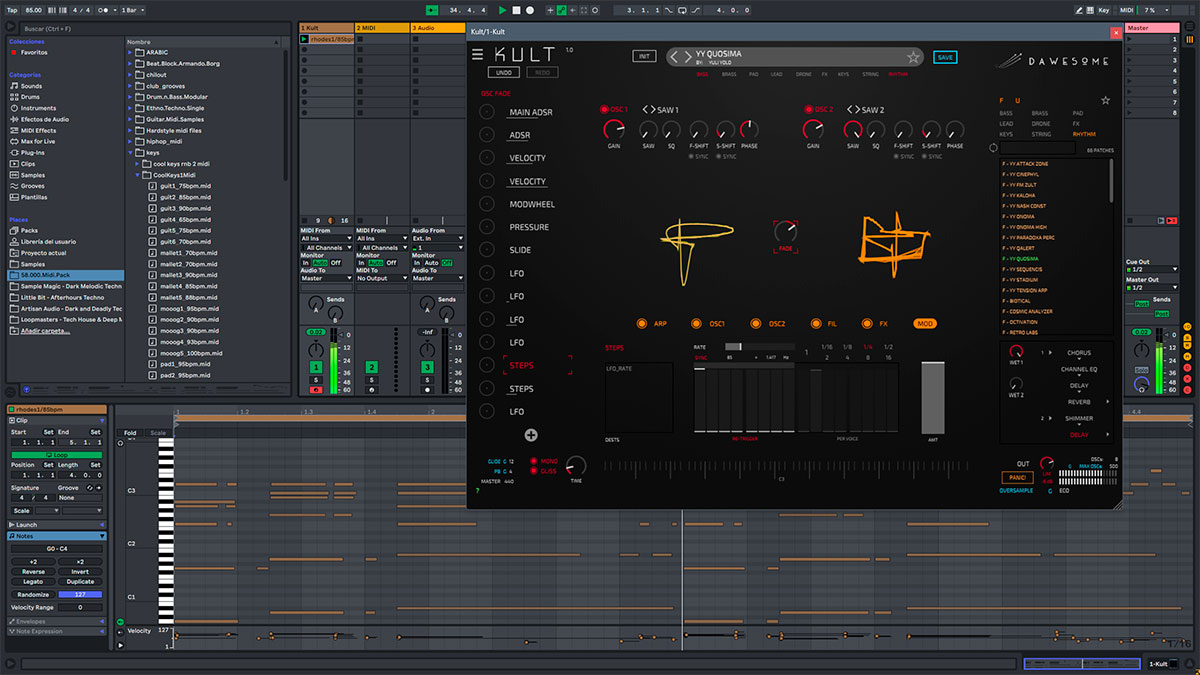The width and height of the screenshot is (1200, 675).
Task: Go to previous preset with left arrow
Action: [674, 57]
